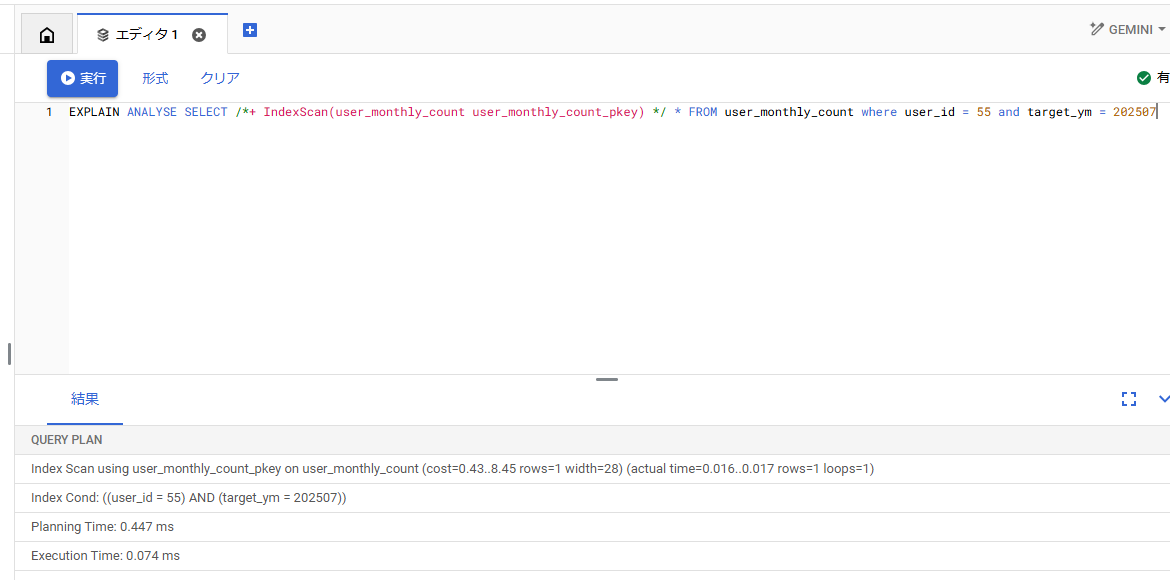Viewport: 1170px width, 580px height.
Task: Click the horizontal pane divider handle
Action: [607, 379]
